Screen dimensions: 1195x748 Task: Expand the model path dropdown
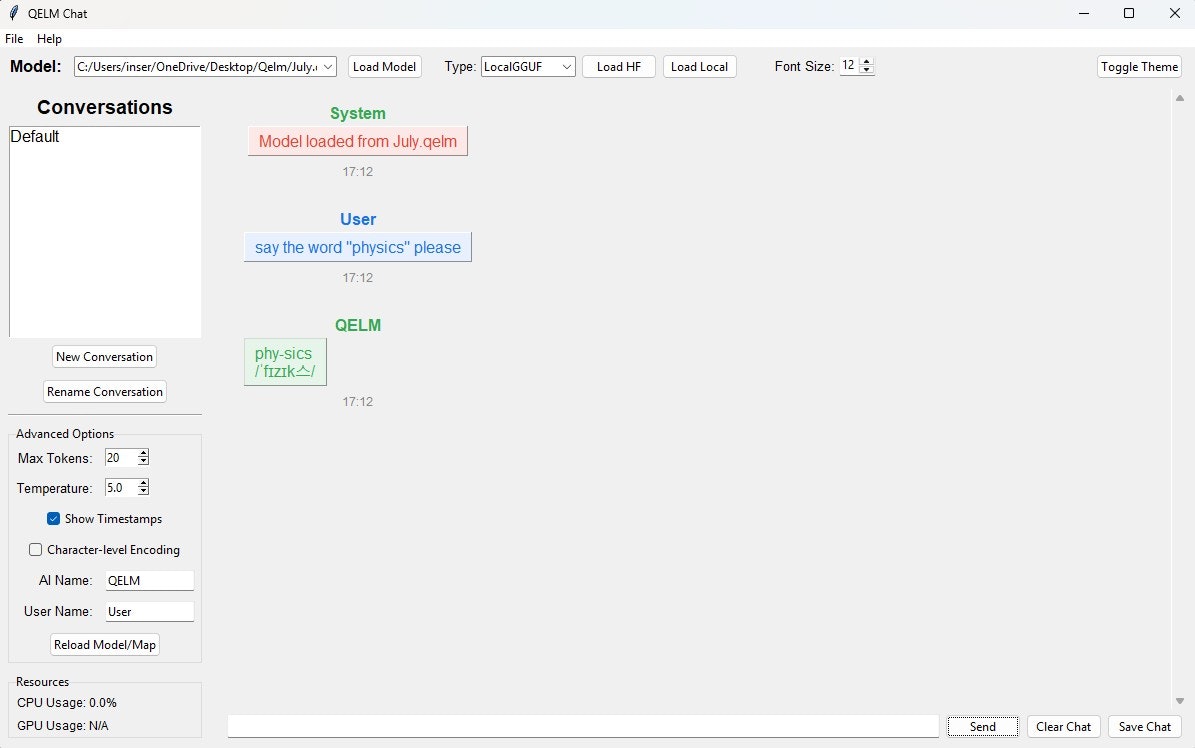coord(328,66)
